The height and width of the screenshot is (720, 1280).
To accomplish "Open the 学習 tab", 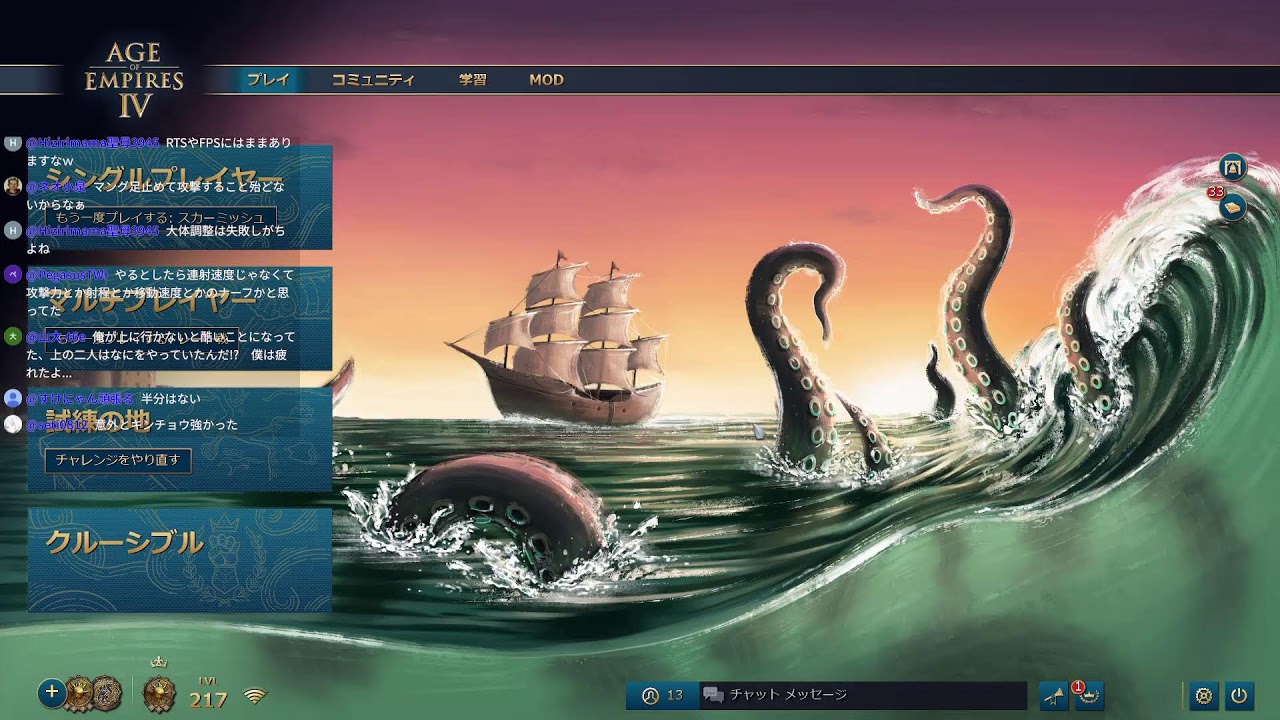I will click(x=472, y=80).
